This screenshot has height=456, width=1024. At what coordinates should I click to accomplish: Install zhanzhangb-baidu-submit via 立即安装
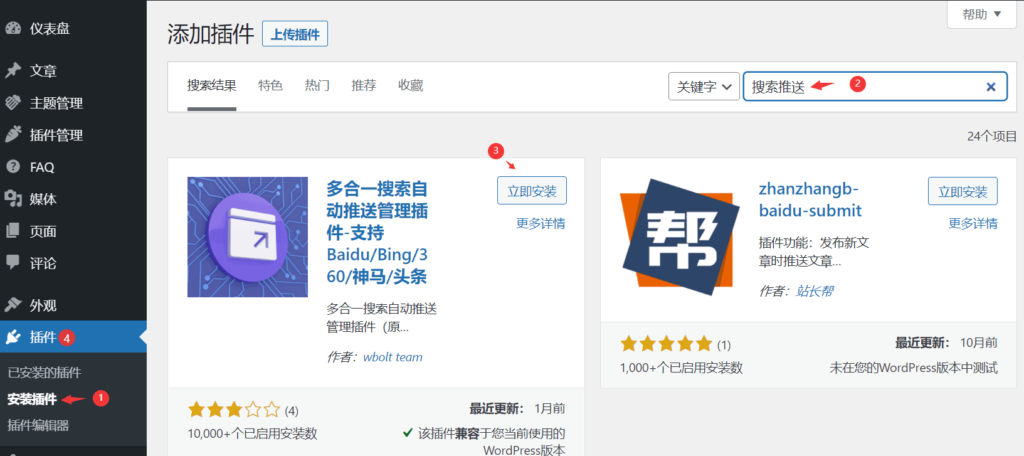coord(963,191)
